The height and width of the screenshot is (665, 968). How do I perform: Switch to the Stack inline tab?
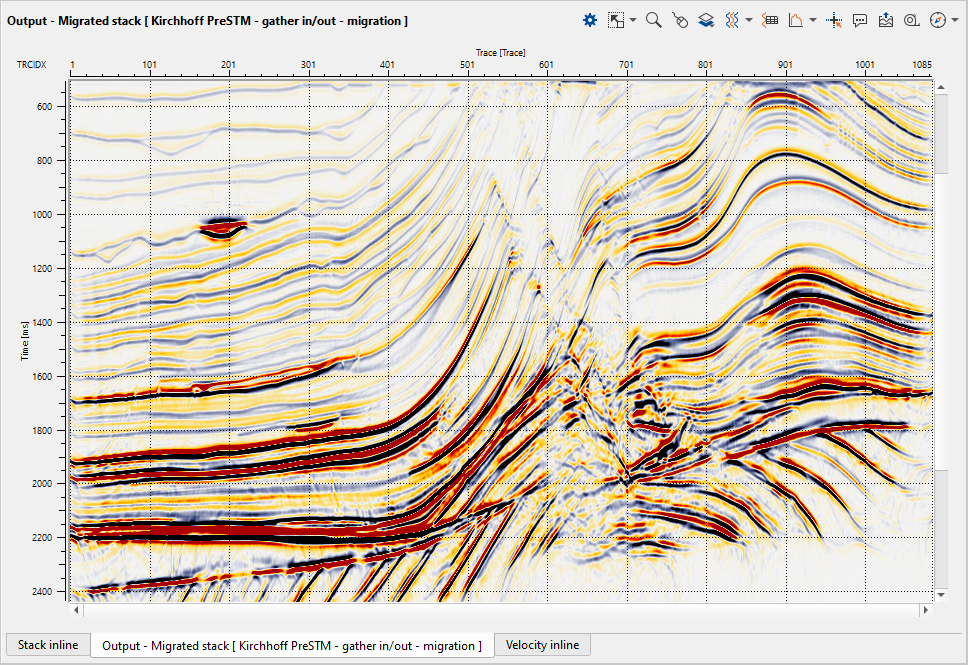(x=46, y=645)
